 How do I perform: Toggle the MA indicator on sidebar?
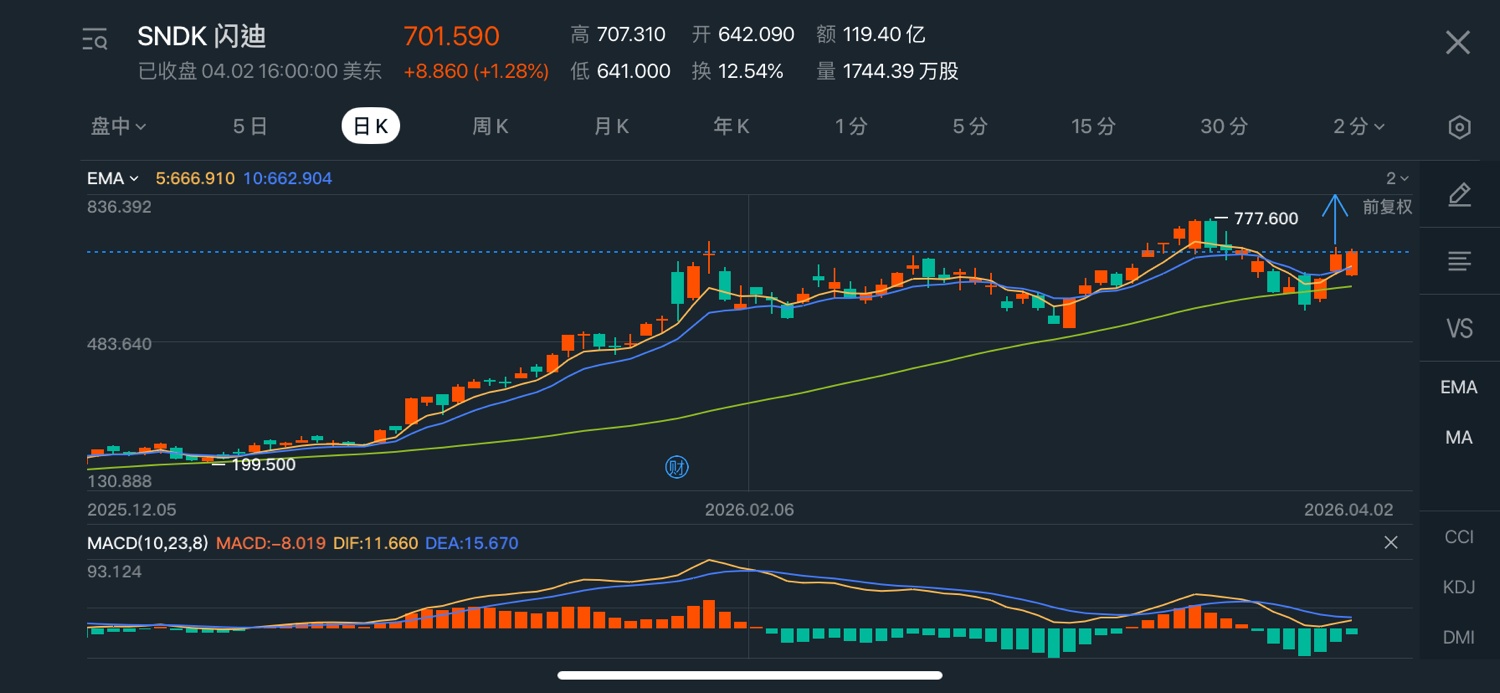(x=1459, y=437)
